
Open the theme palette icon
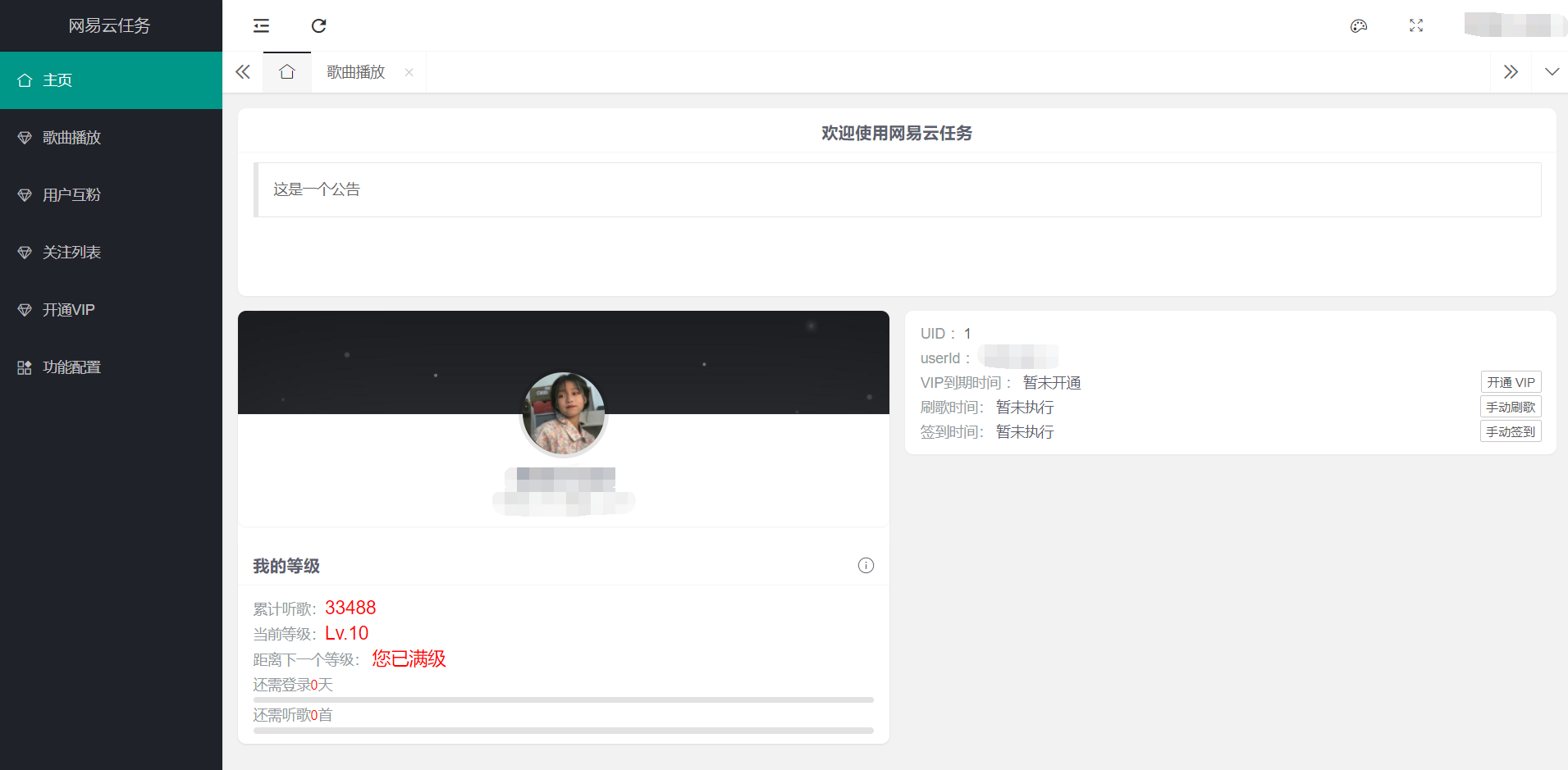(x=1359, y=25)
